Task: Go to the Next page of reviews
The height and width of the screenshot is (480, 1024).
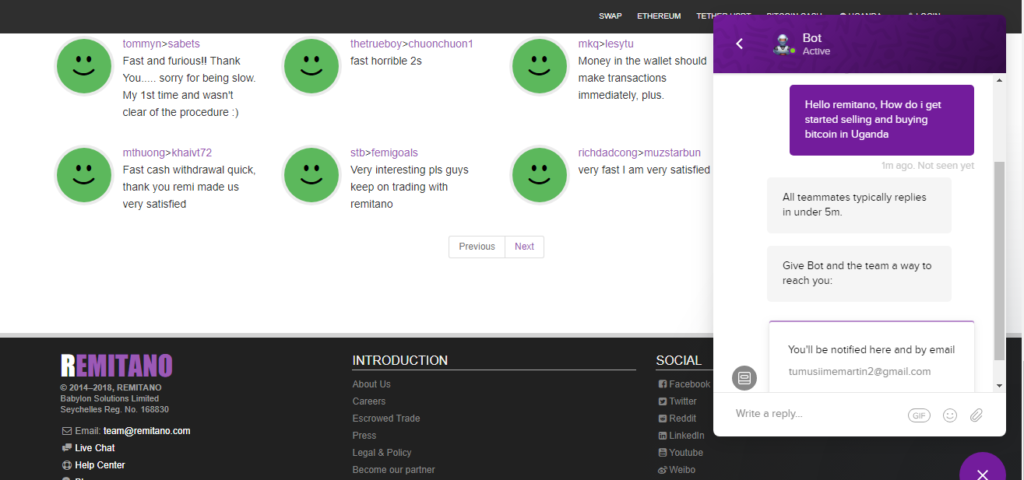Action: 524,246
